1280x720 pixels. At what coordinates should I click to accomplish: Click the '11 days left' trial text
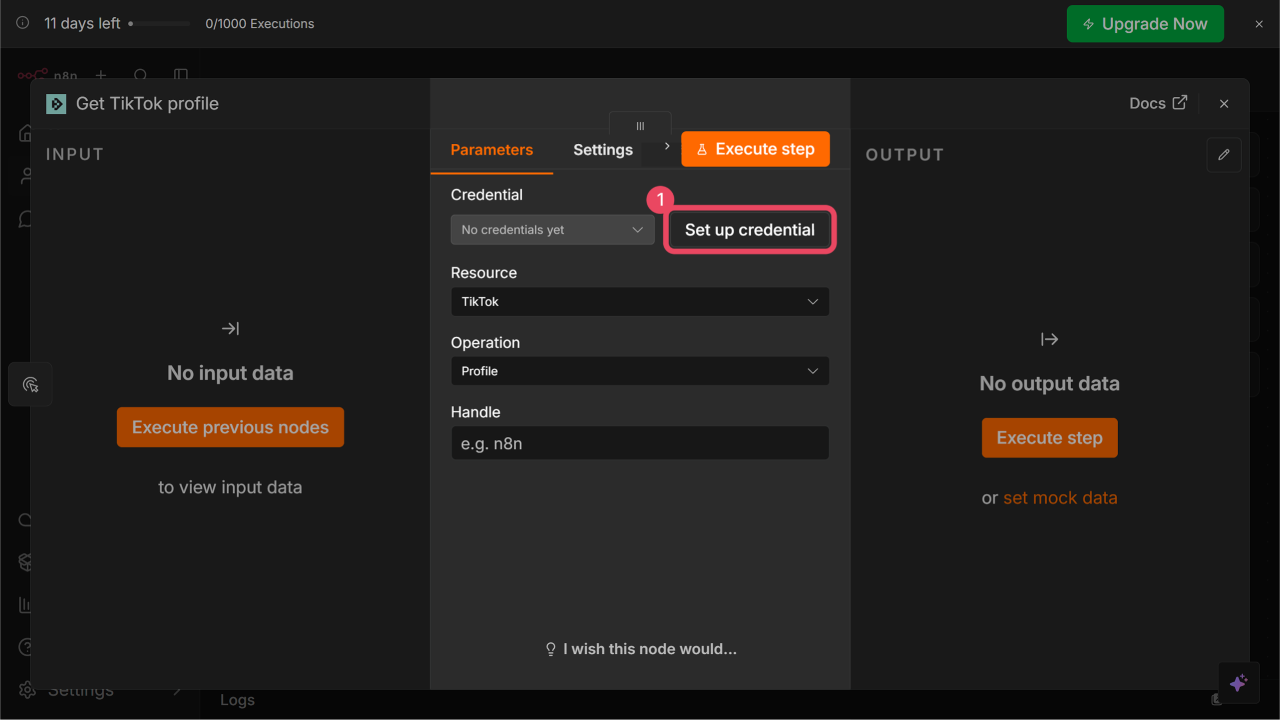[82, 23]
